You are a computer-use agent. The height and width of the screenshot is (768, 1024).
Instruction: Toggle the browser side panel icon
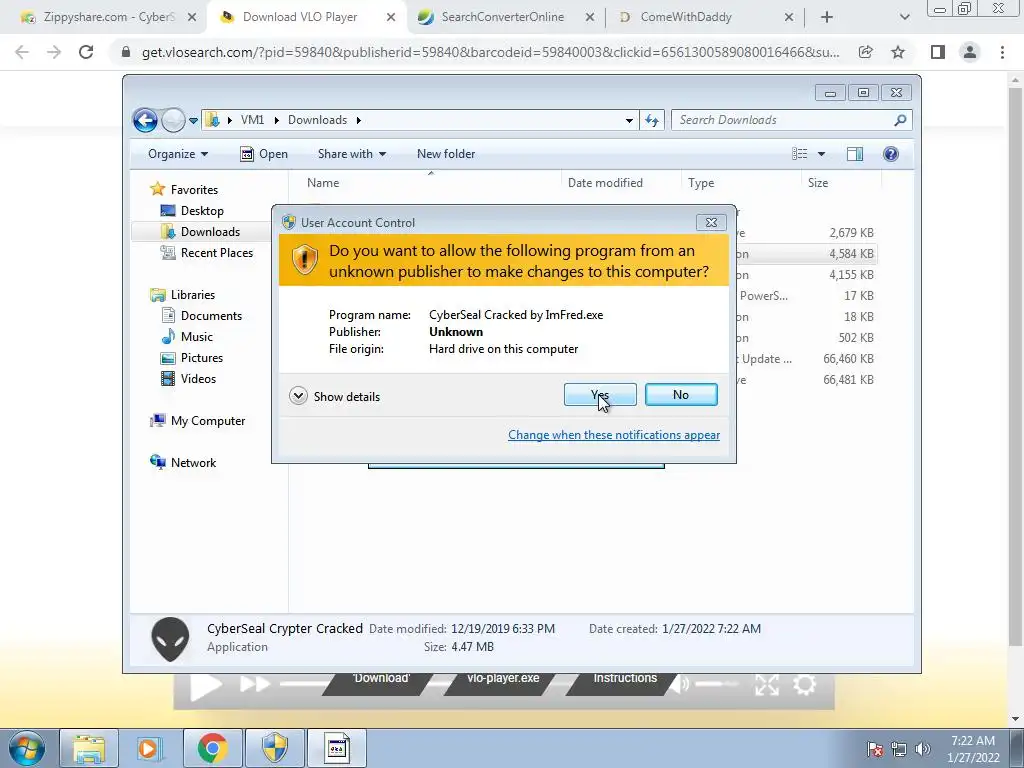coord(938,52)
